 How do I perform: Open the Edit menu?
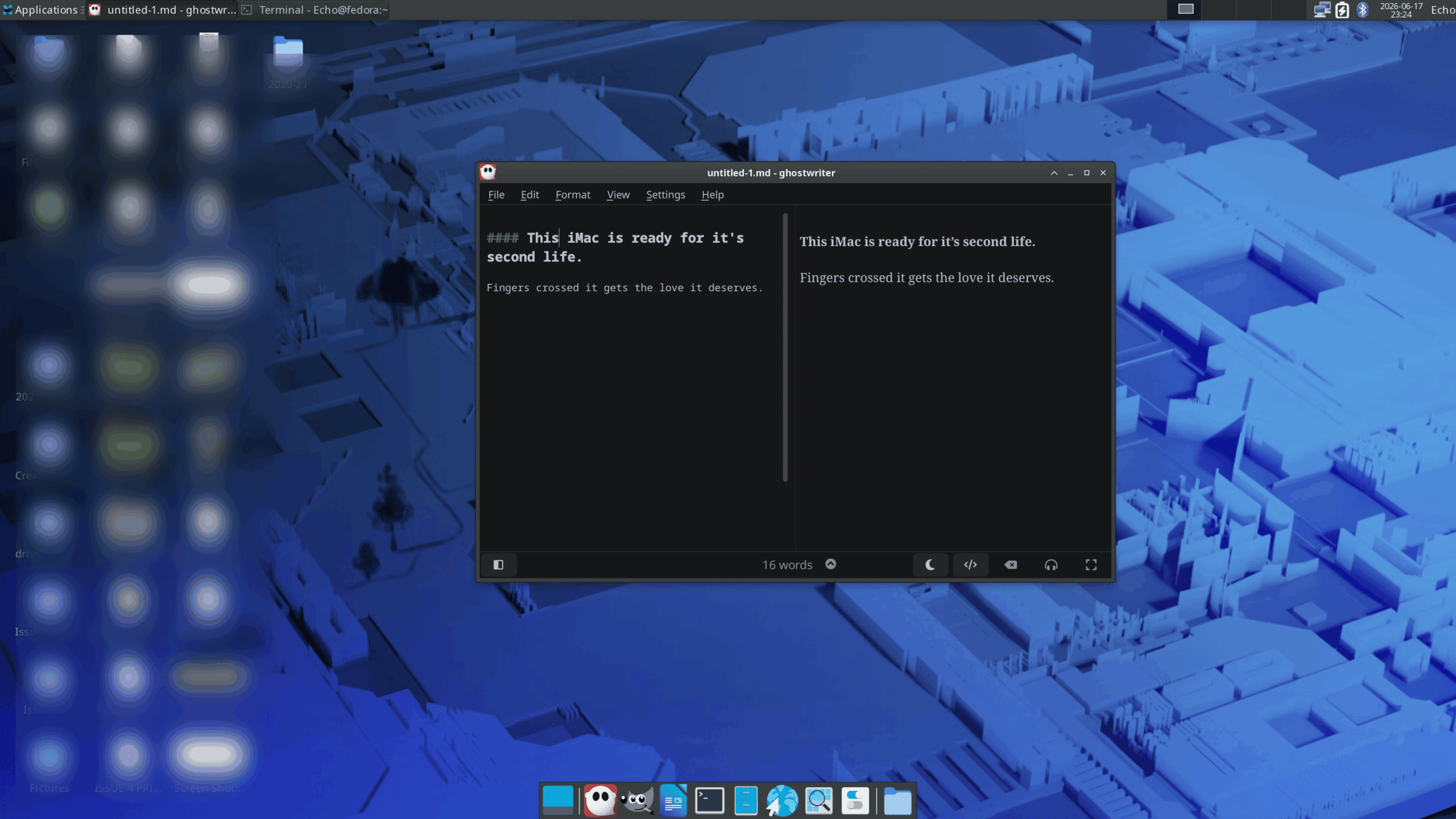[x=530, y=195]
